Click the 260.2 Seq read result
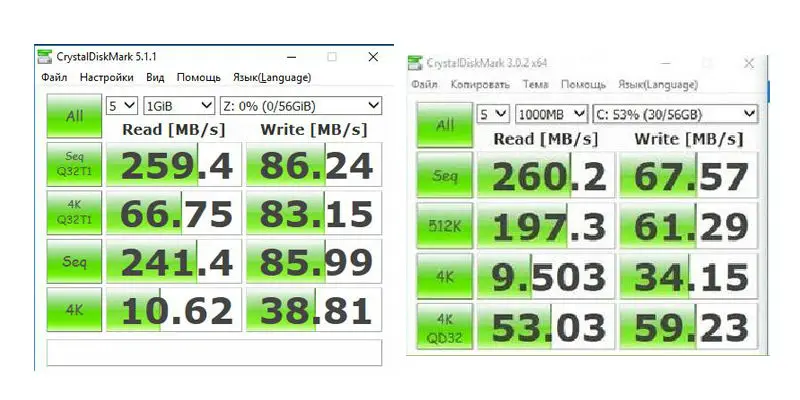 [545, 176]
